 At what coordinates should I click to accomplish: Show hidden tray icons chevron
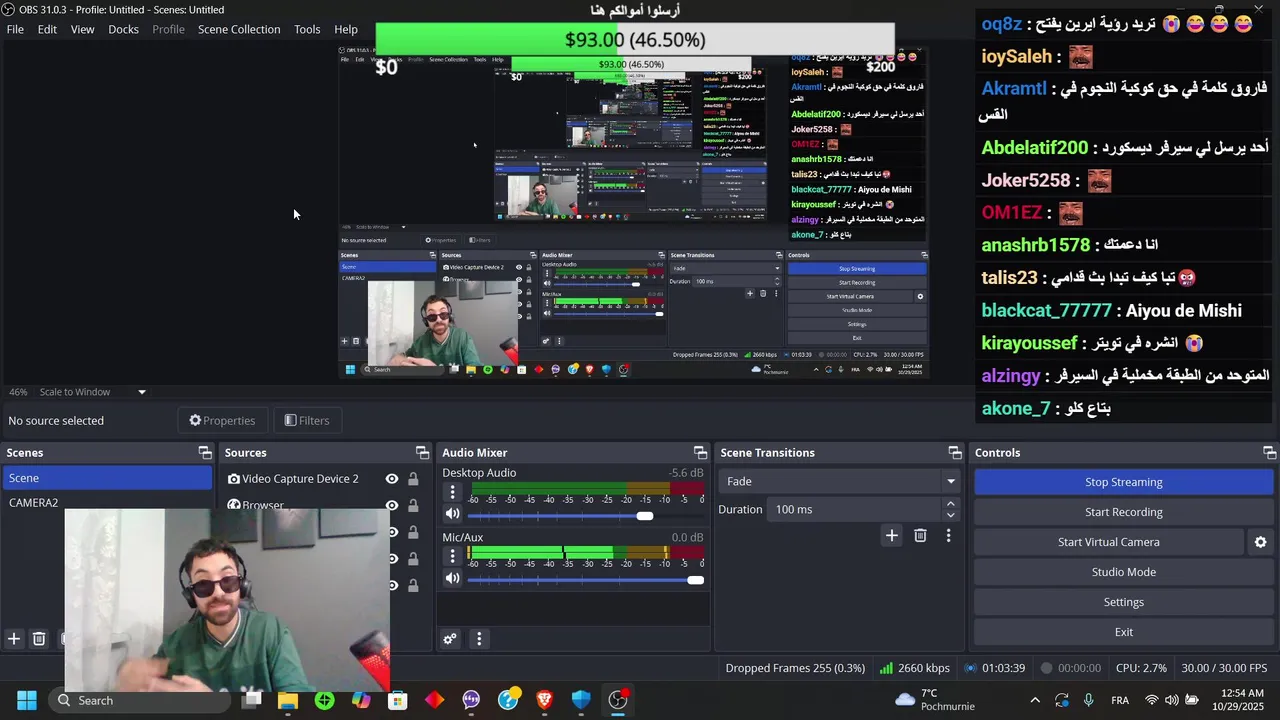click(1035, 700)
